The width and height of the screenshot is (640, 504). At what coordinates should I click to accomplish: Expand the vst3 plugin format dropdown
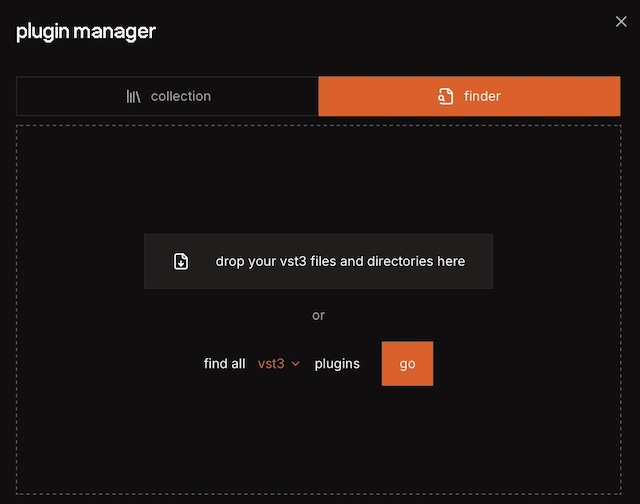point(279,364)
